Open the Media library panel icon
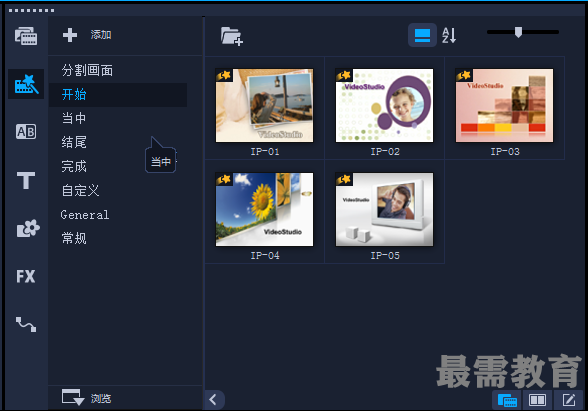Image resolution: width=588 pixels, height=411 pixels. [26, 36]
